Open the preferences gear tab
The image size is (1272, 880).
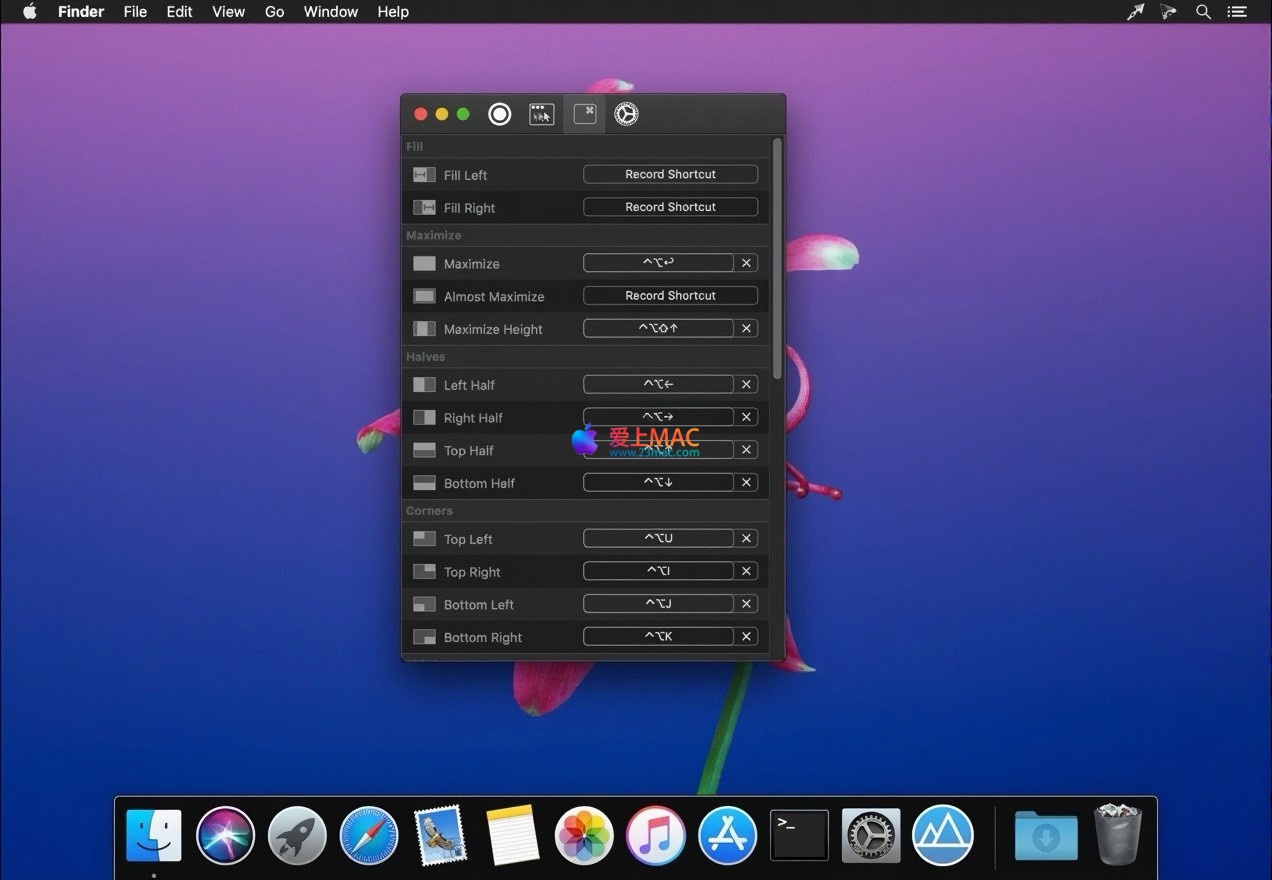626,114
